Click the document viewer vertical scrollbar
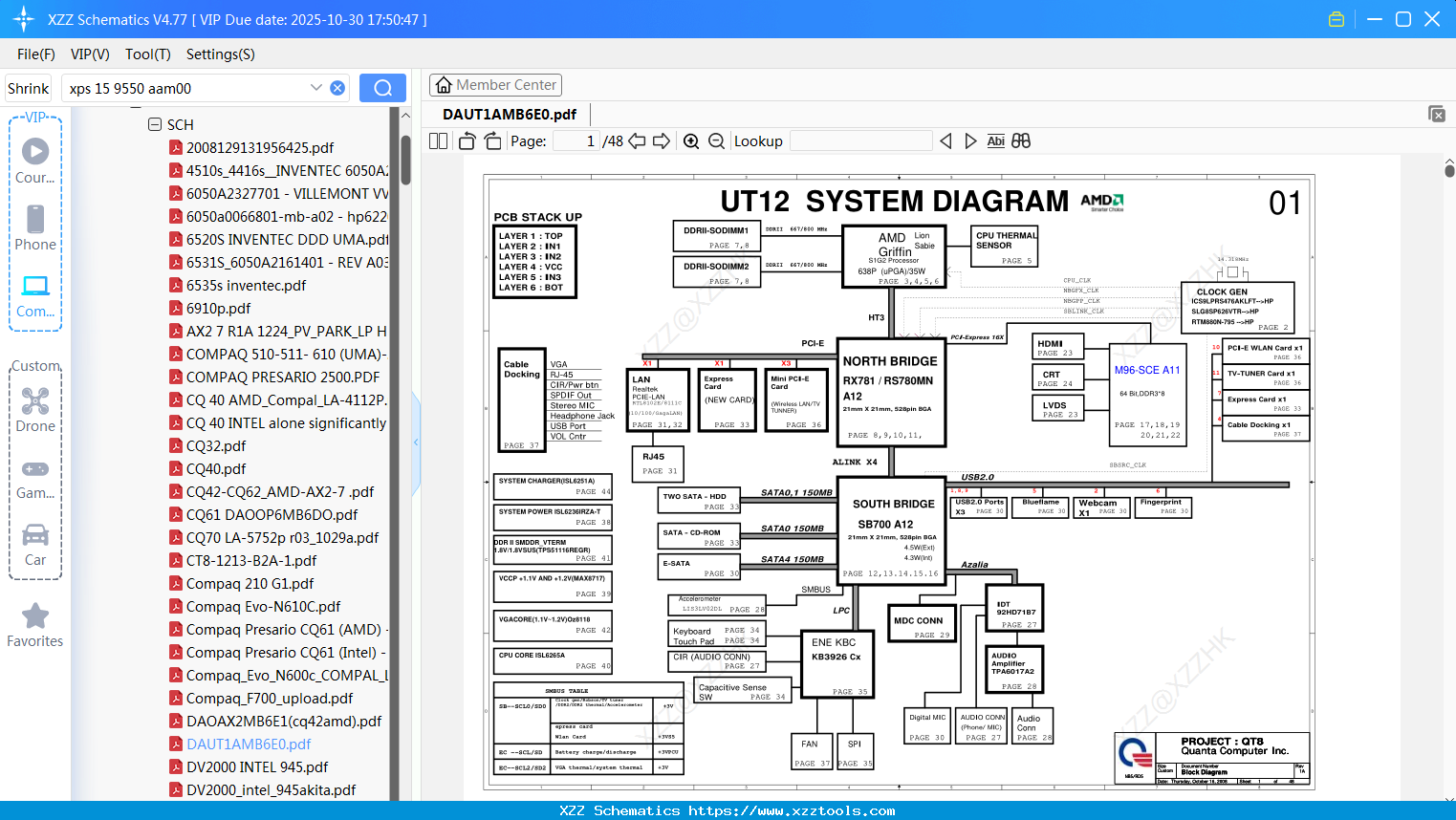Viewport: 1456px width, 820px height. pos(1449,169)
